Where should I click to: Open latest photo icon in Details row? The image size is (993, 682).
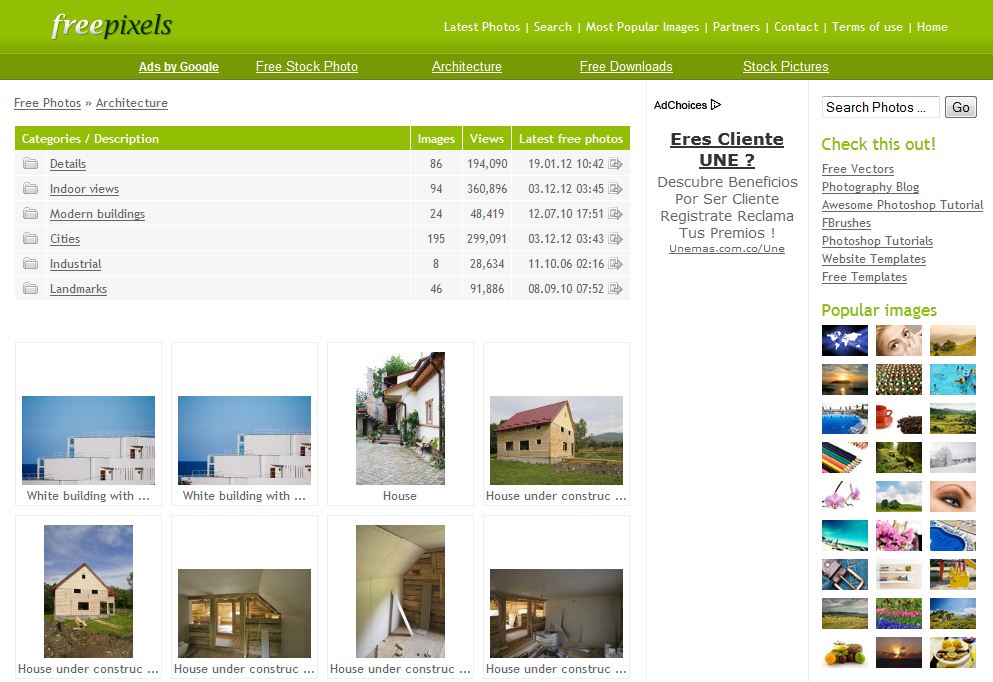point(616,164)
